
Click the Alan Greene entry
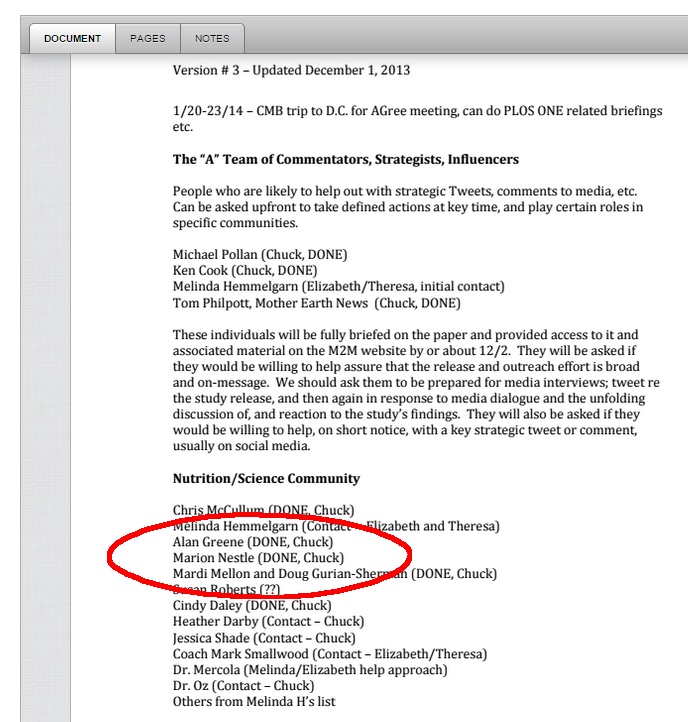coord(253,542)
